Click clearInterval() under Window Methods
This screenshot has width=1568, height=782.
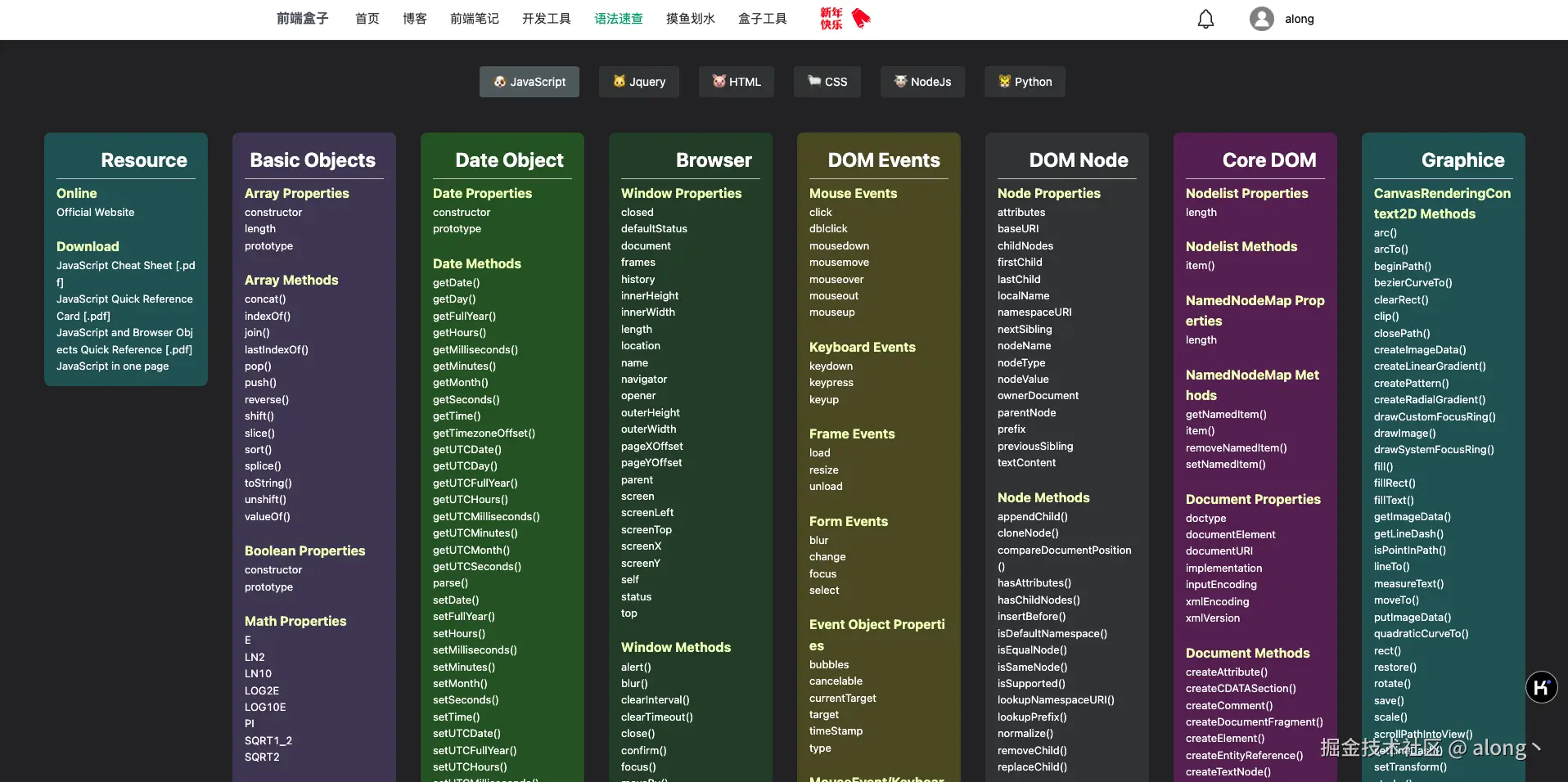[655, 700]
